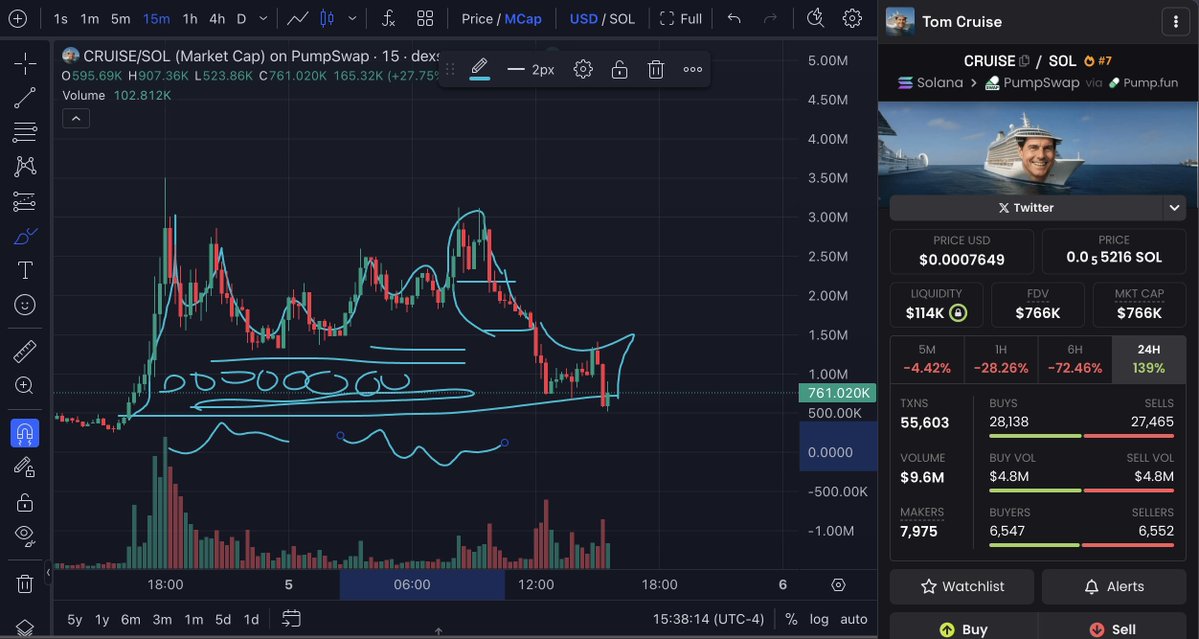Open the timezone selector showing UTC-4

[709, 619]
